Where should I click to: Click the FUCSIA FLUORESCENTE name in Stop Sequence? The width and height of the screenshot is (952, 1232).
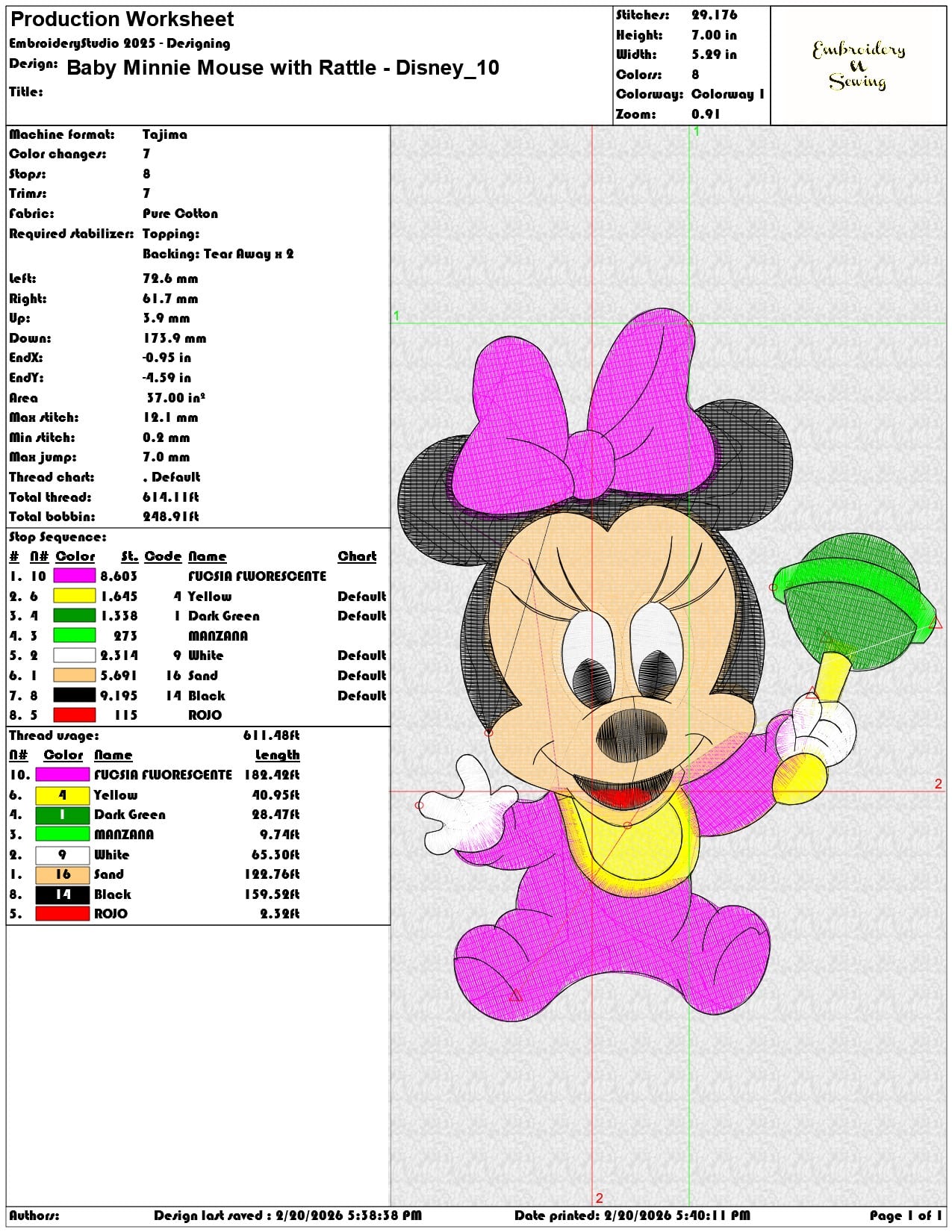(258, 576)
